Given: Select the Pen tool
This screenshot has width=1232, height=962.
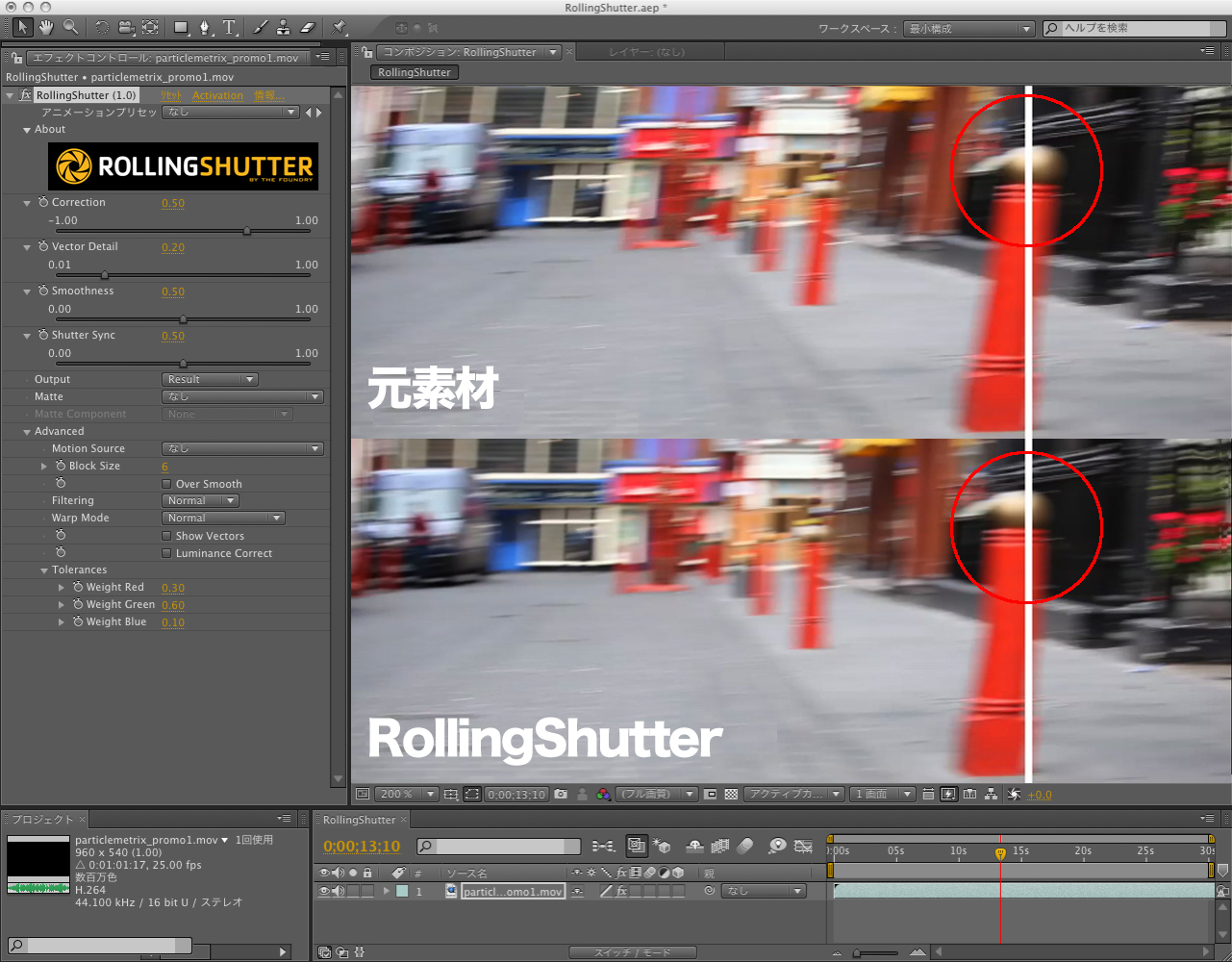Looking at the screenshot, I should 205,28.
